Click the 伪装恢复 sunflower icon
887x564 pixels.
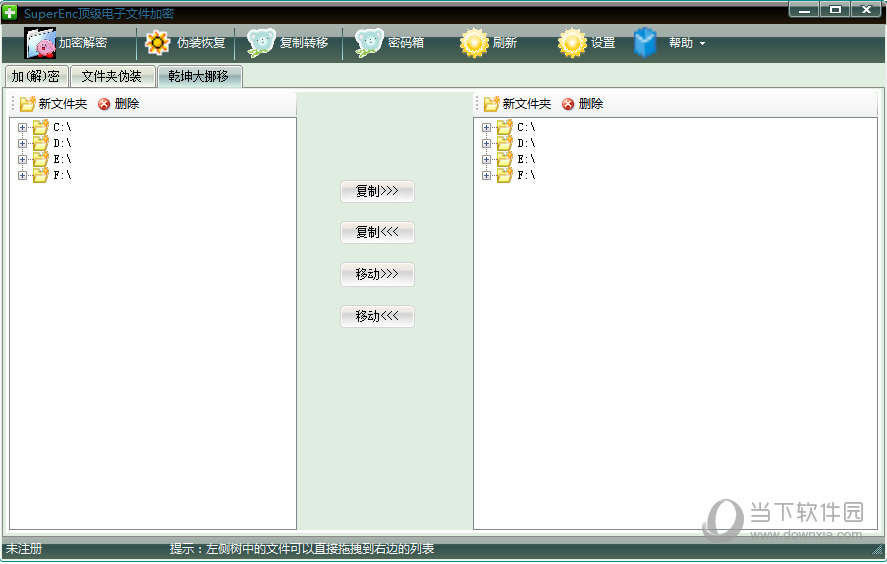pyautogui.click(x=157, y=43)
